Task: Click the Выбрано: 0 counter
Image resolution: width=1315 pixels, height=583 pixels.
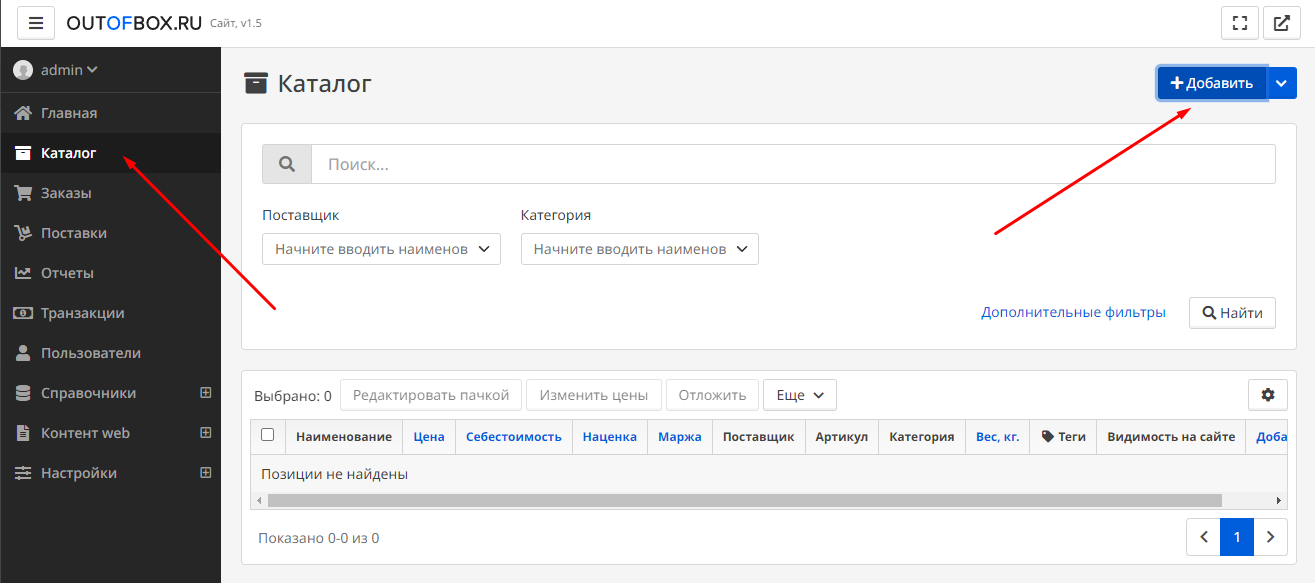Action: click(x=292, y=396)
